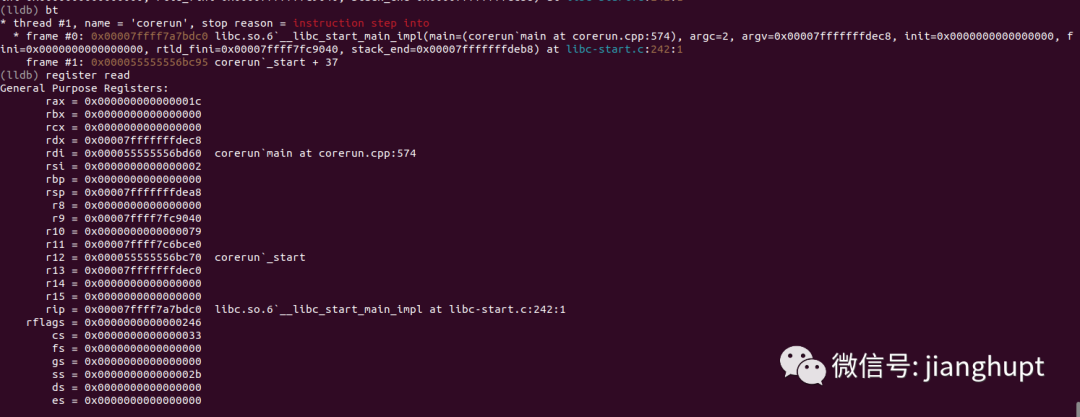Click the red 'instruction step into' text
1080x417 pixels.
[361, 23]
